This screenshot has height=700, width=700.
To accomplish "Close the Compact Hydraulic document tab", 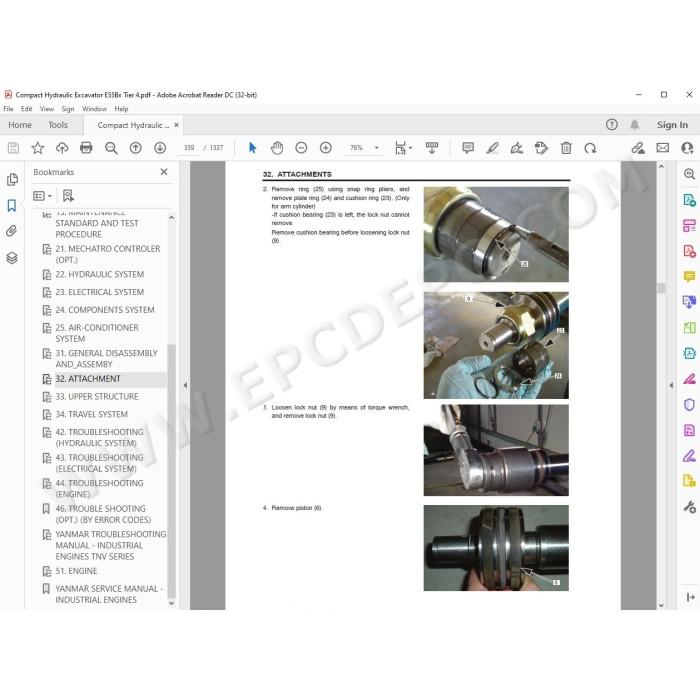I will click(x=176, y=125).
